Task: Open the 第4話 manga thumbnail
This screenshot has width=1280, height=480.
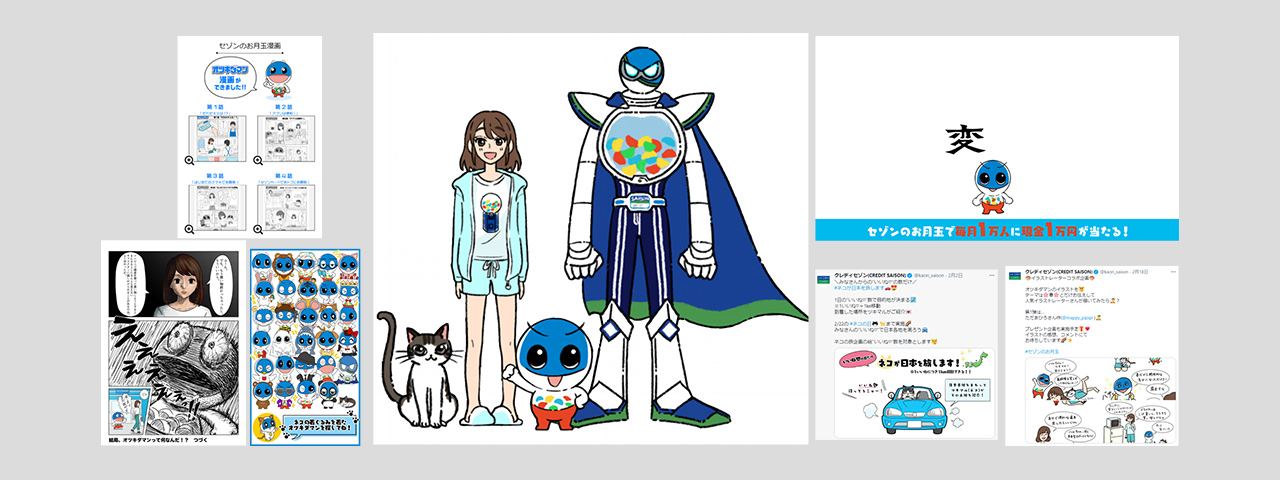Action: tap(284, 209)
